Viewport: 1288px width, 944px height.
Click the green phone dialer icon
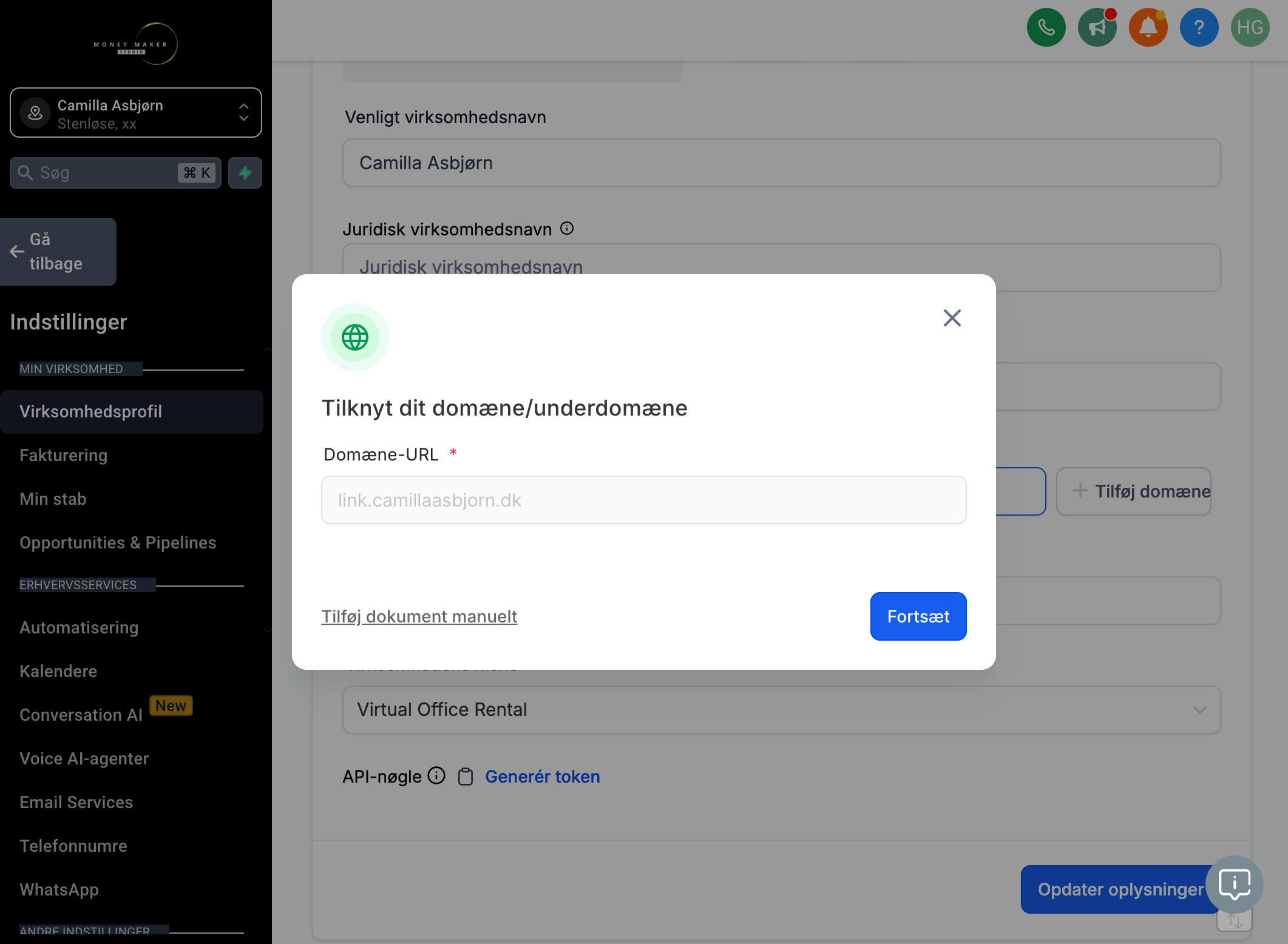click(1046, 27)
